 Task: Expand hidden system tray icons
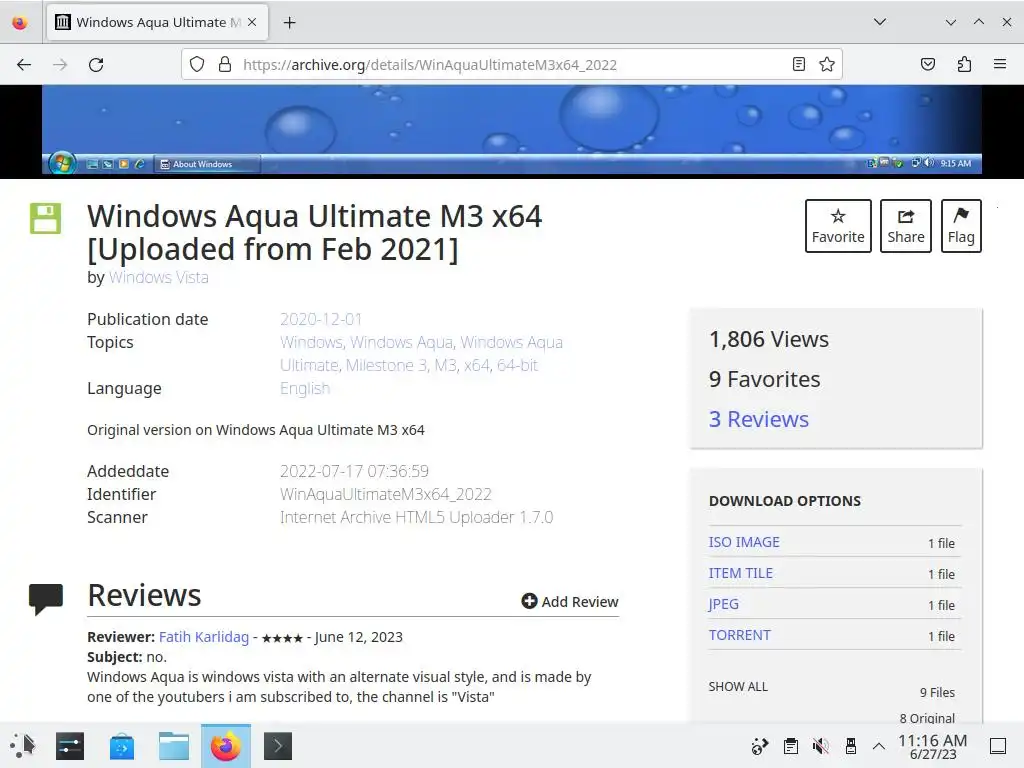pyautogui.click(x=879, y=746)
